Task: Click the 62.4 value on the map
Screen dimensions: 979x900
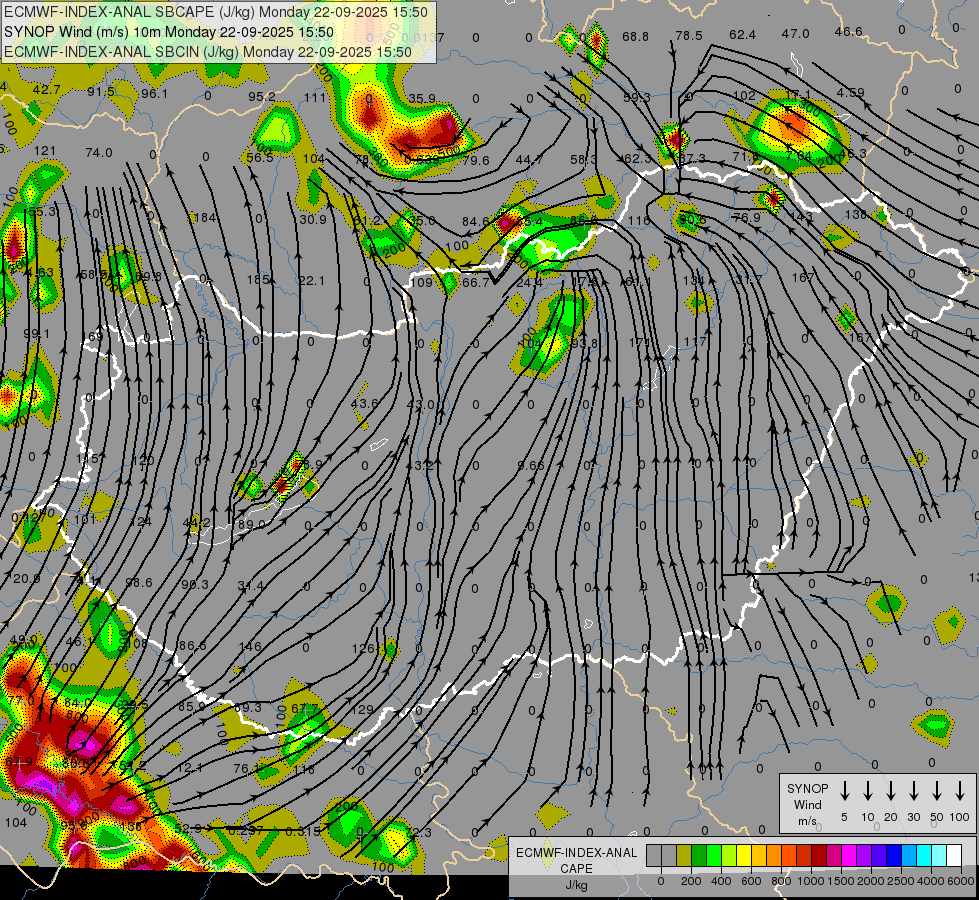Action: tap(742, 34)
